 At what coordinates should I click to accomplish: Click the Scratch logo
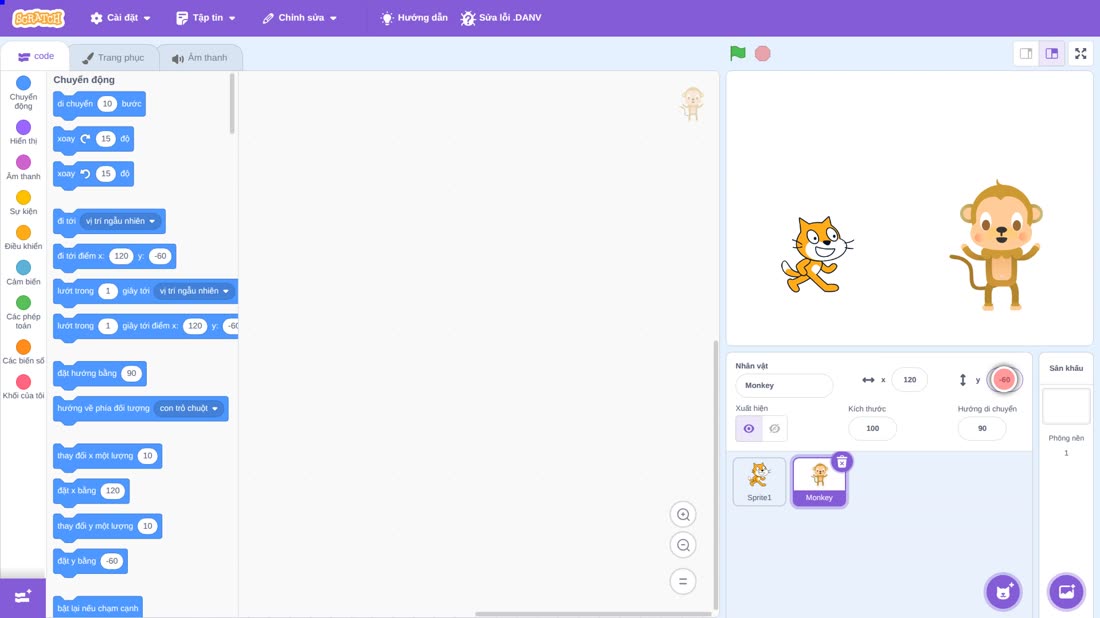(39, 18)
